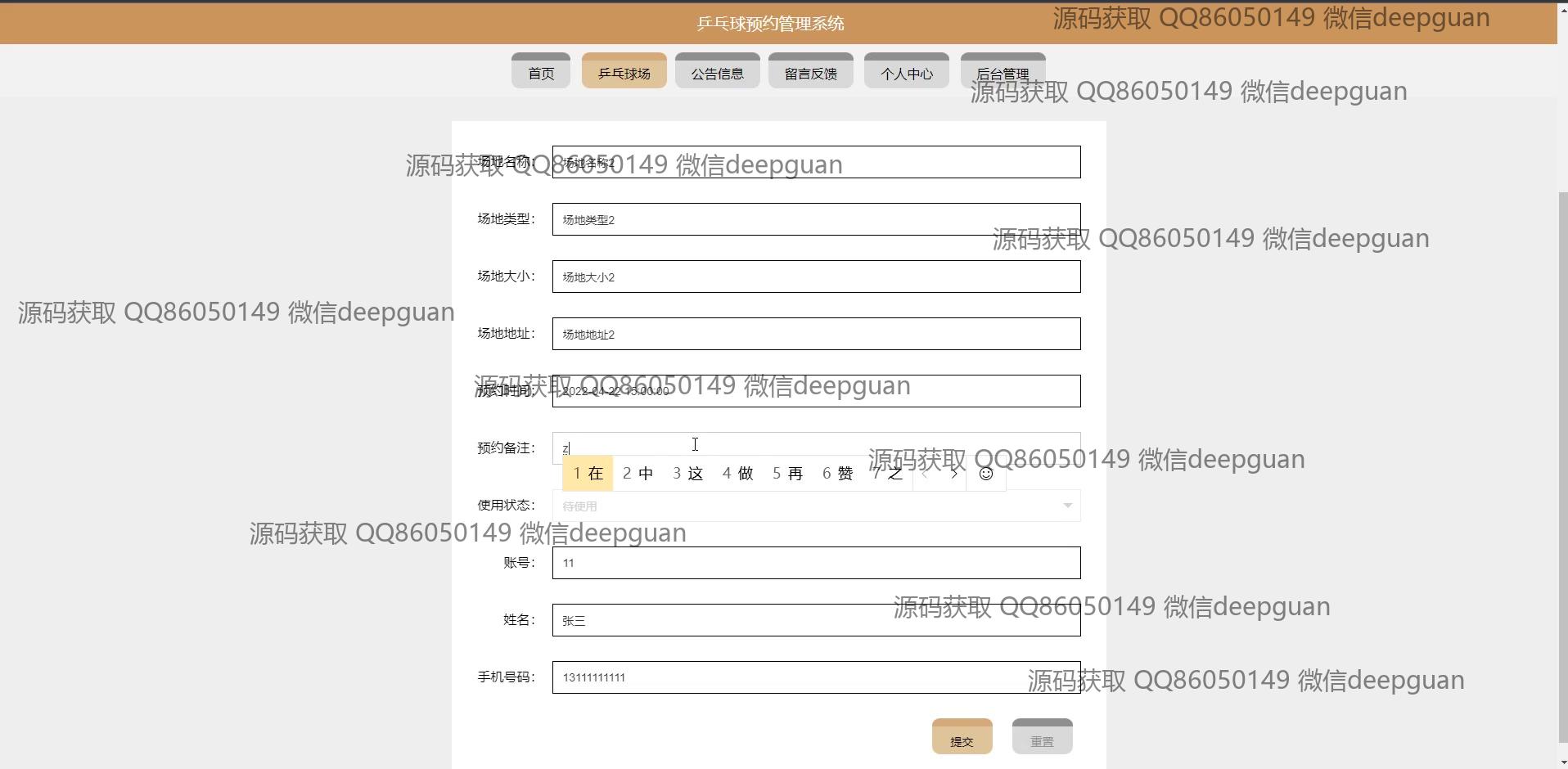Viewport: 1568px width, 769px height.
Task: Go to 个人中心 tab
Action: [906, 72]
